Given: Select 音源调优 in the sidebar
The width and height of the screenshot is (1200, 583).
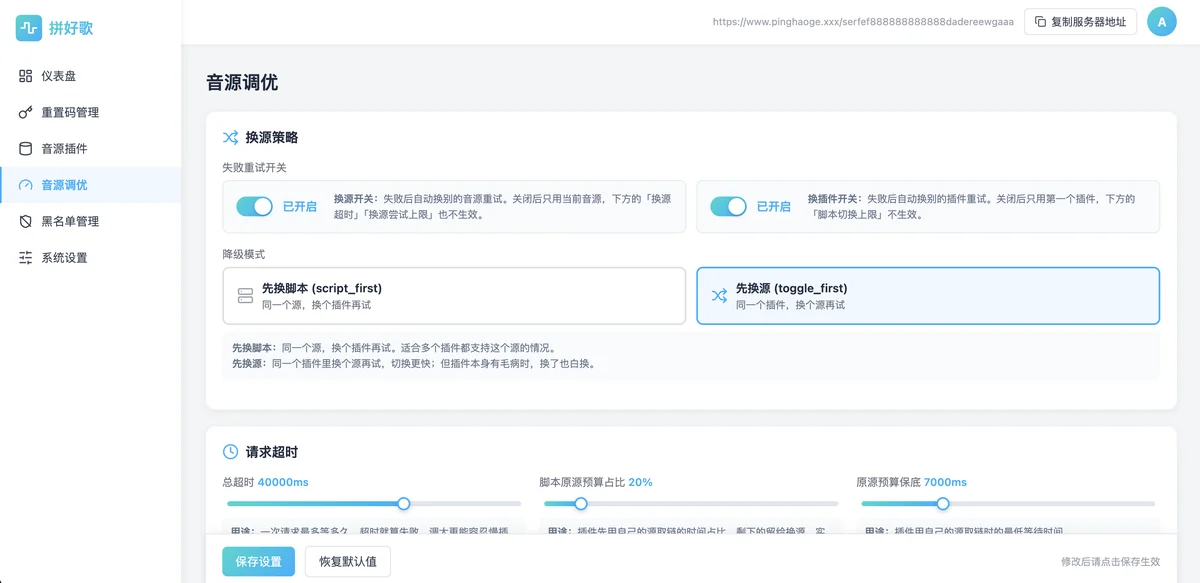Looking at the screenshot, I should click(90, 185).
